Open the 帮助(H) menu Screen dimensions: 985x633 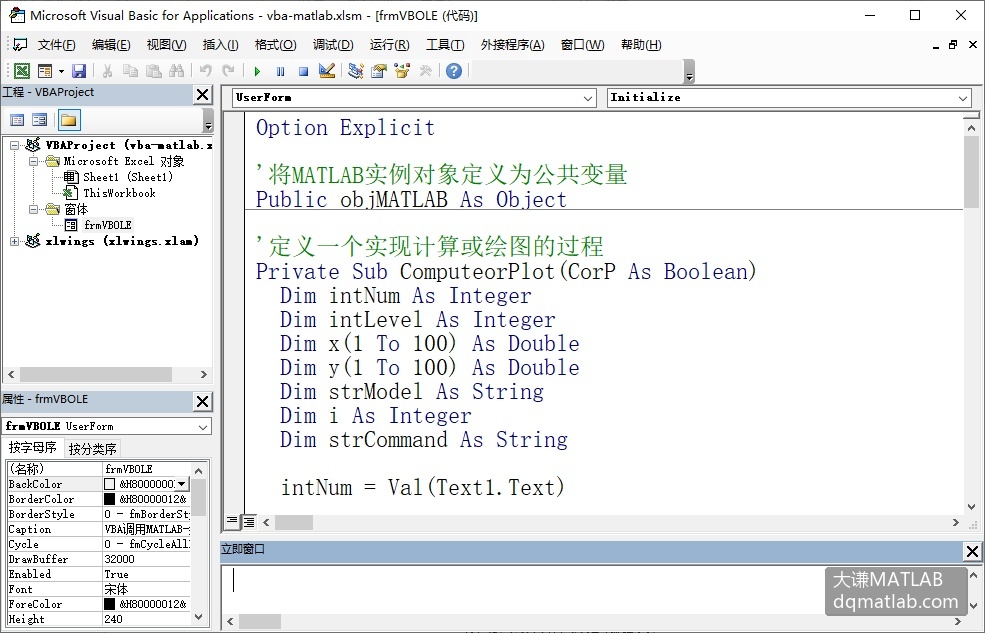pos(641,45)
